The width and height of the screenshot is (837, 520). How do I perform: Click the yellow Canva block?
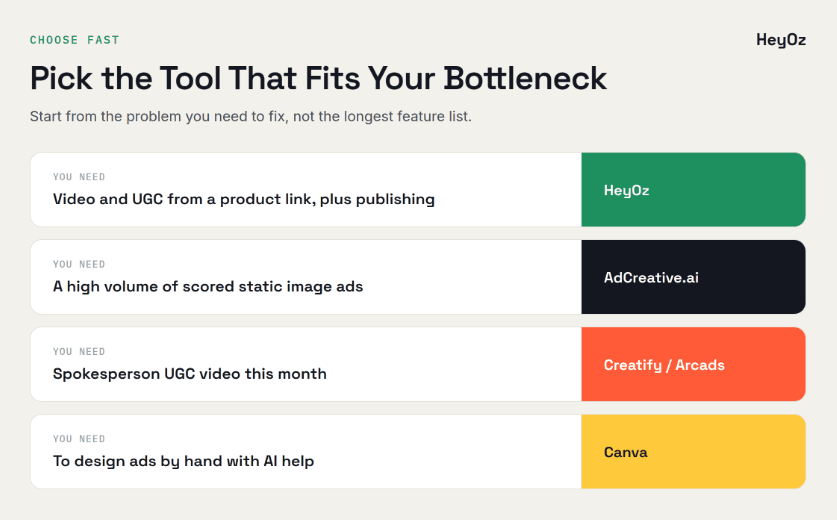click(x=693, y=452)
